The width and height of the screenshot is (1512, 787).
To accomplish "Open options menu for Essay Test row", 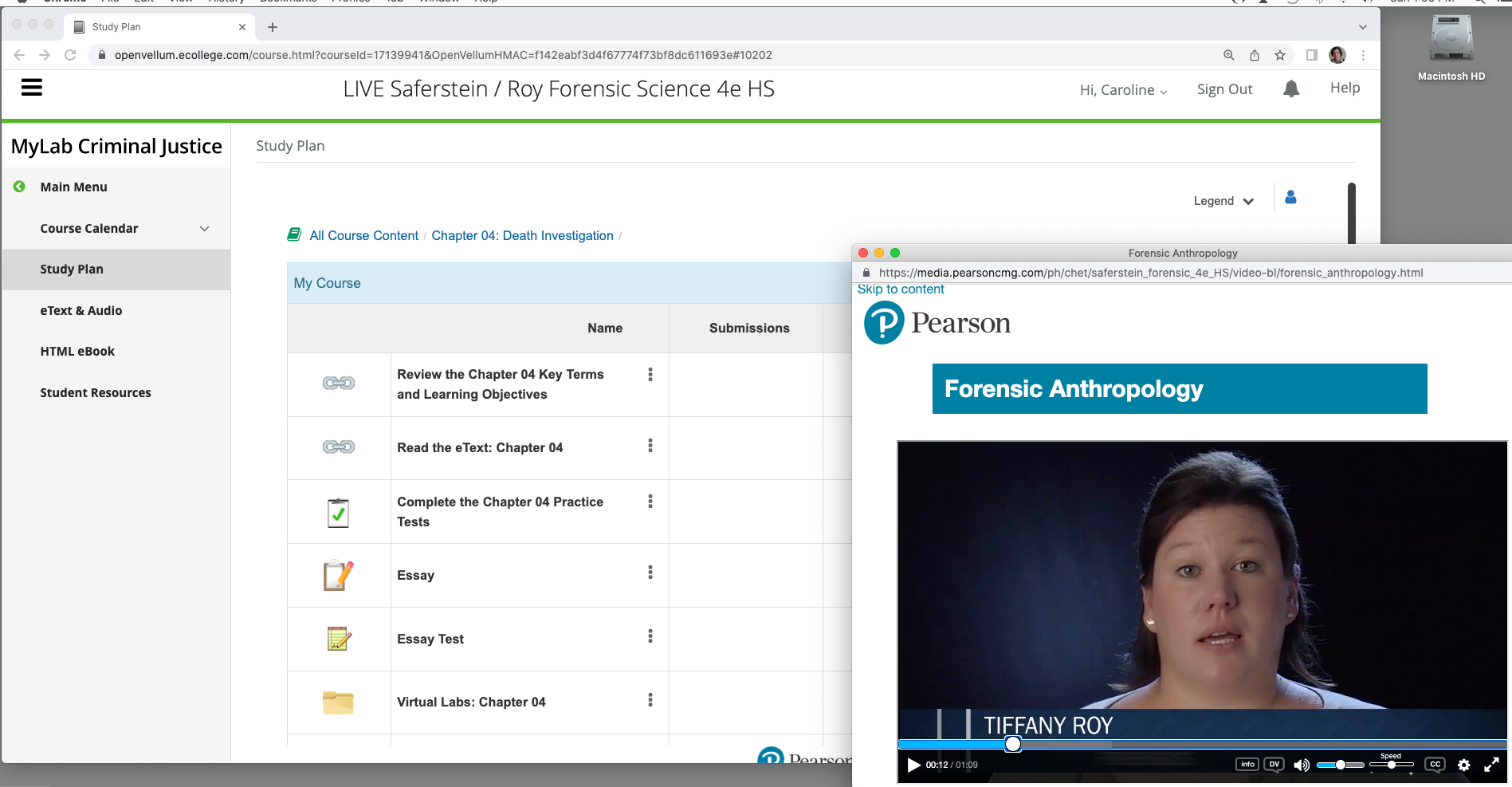I will tap(650, 636).
